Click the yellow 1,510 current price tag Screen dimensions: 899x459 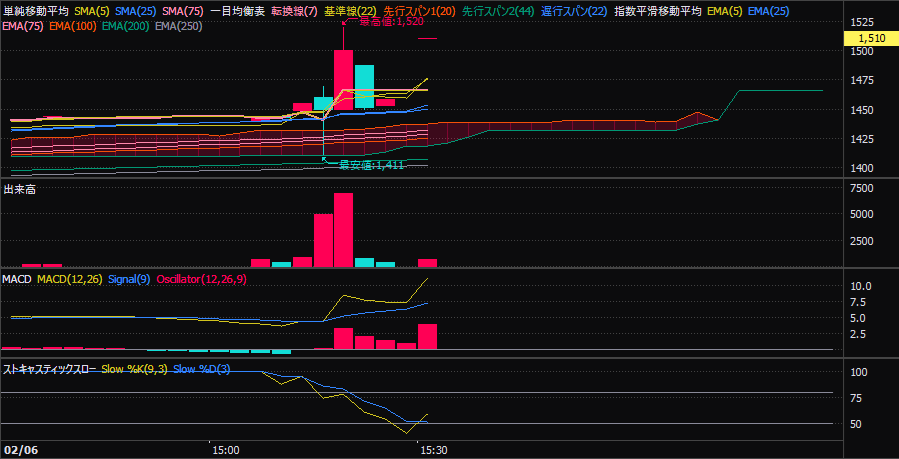872,38
